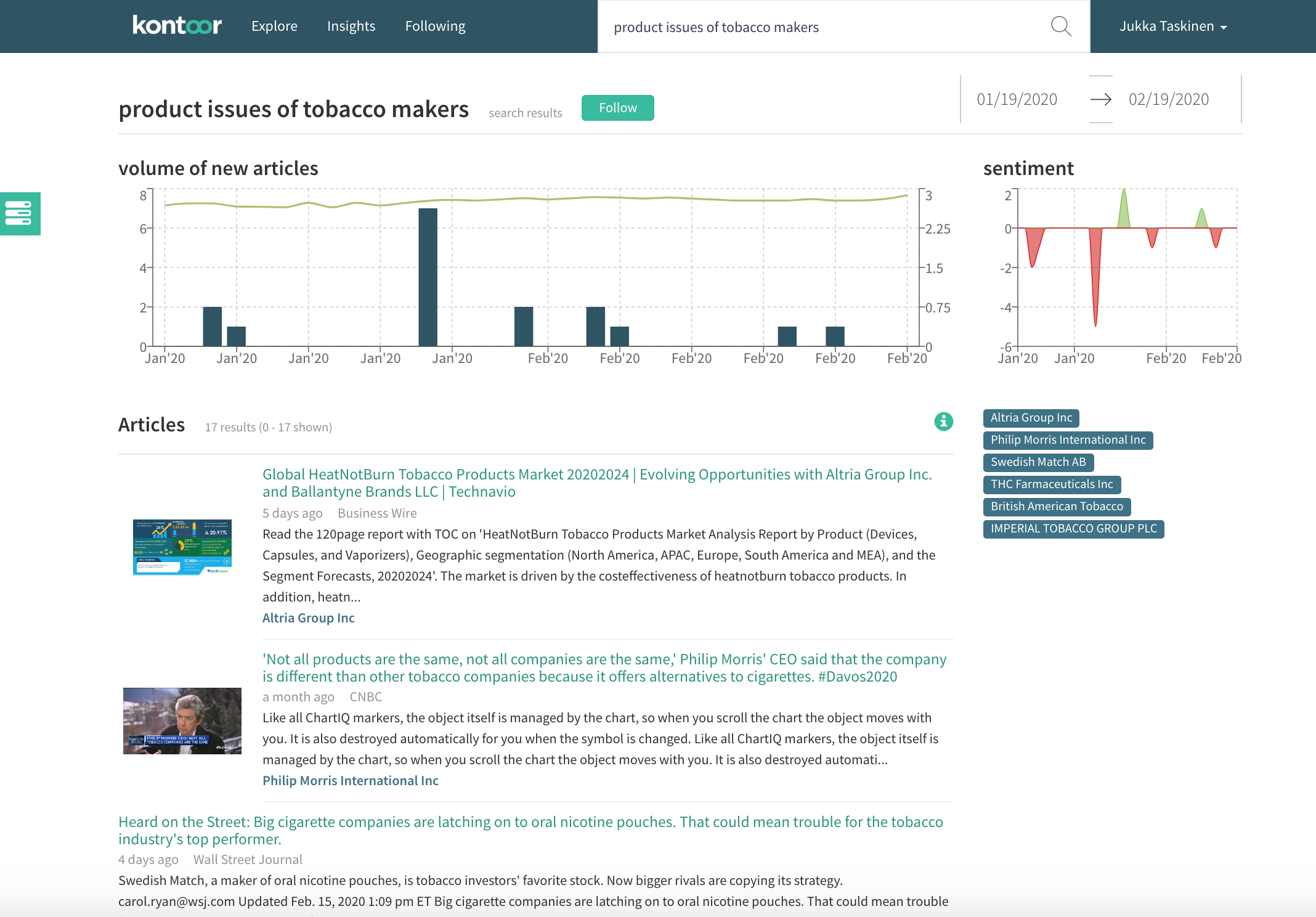Viewport: 1316px width, 917px height.
Task: Click Philip Morris International Inc article link
Action: [351, 781]
